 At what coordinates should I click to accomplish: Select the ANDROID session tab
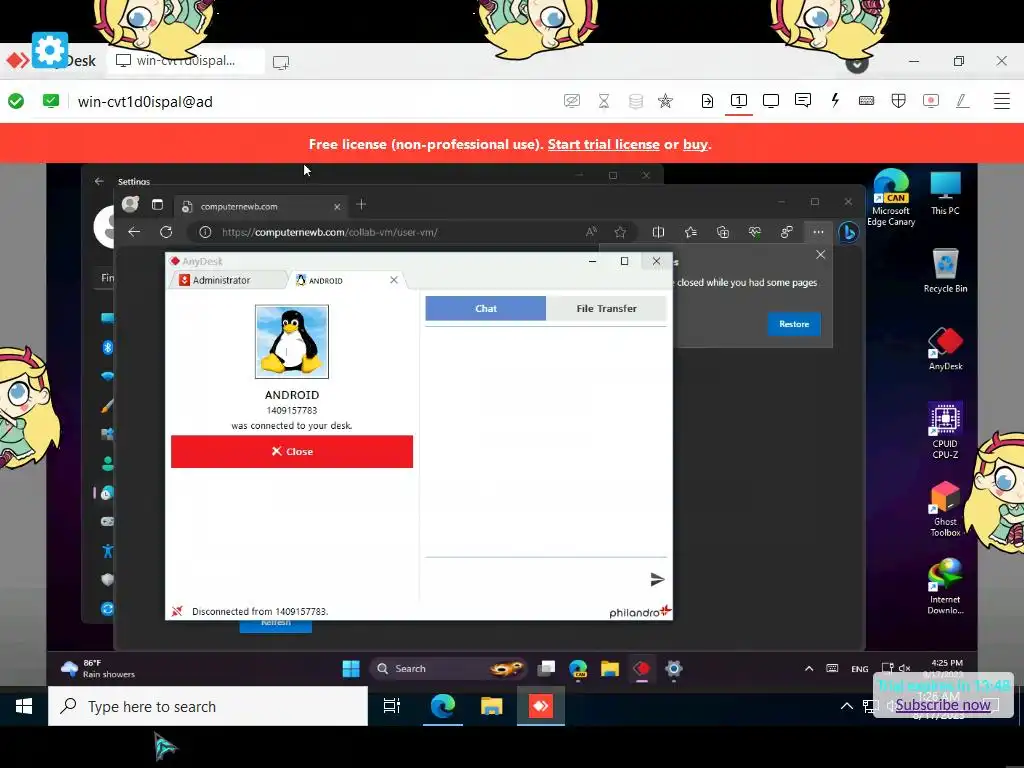click(x=346, y=280)
